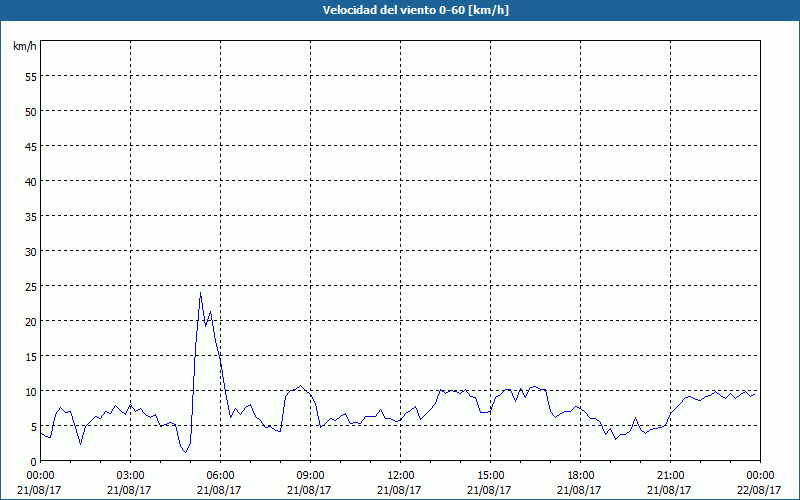Click the '21:00' time axis label

670,476
